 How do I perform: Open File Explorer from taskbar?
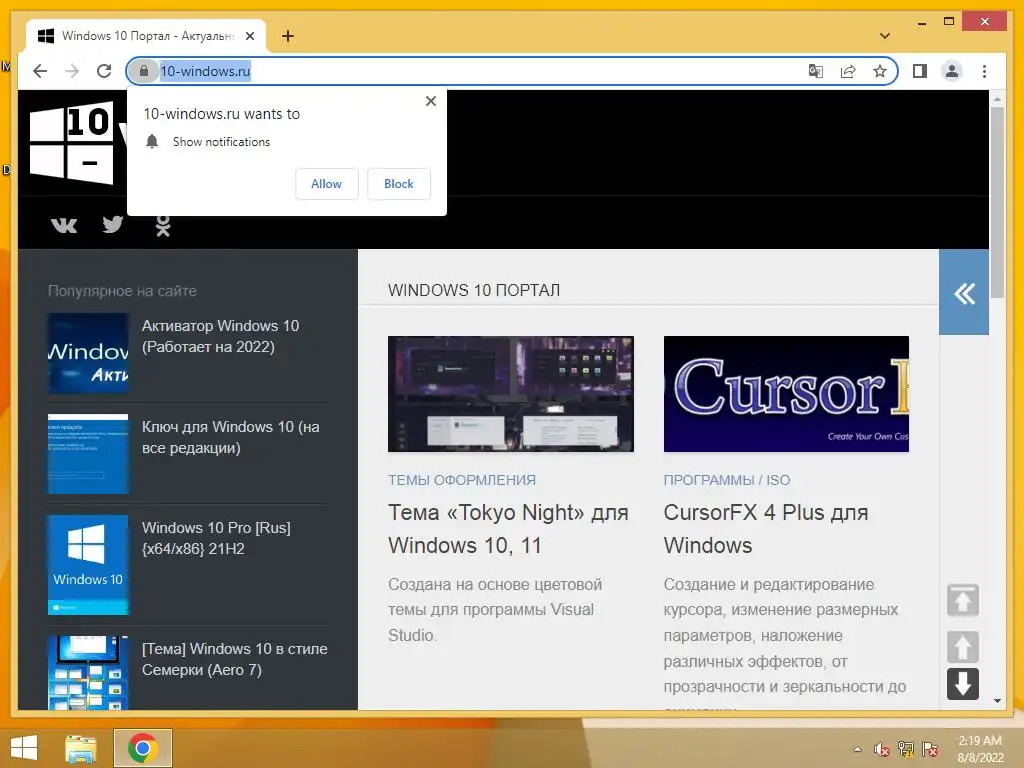(81, 748)
